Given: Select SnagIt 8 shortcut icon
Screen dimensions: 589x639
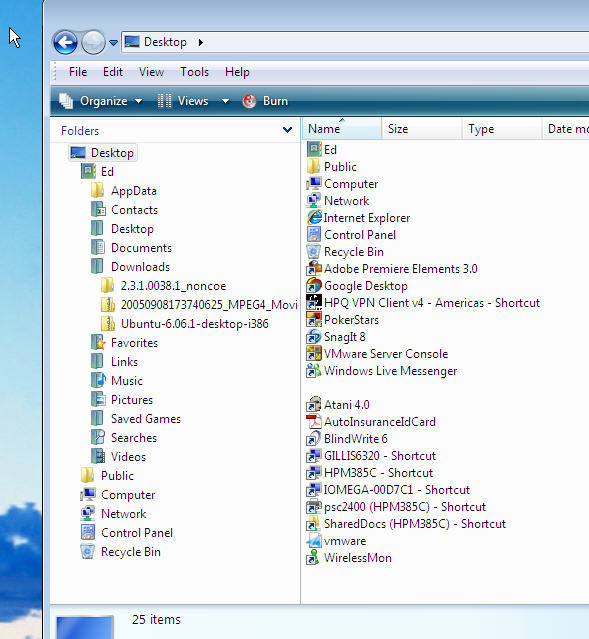Looking at the screenshot, I should click(x=314, y=337).
